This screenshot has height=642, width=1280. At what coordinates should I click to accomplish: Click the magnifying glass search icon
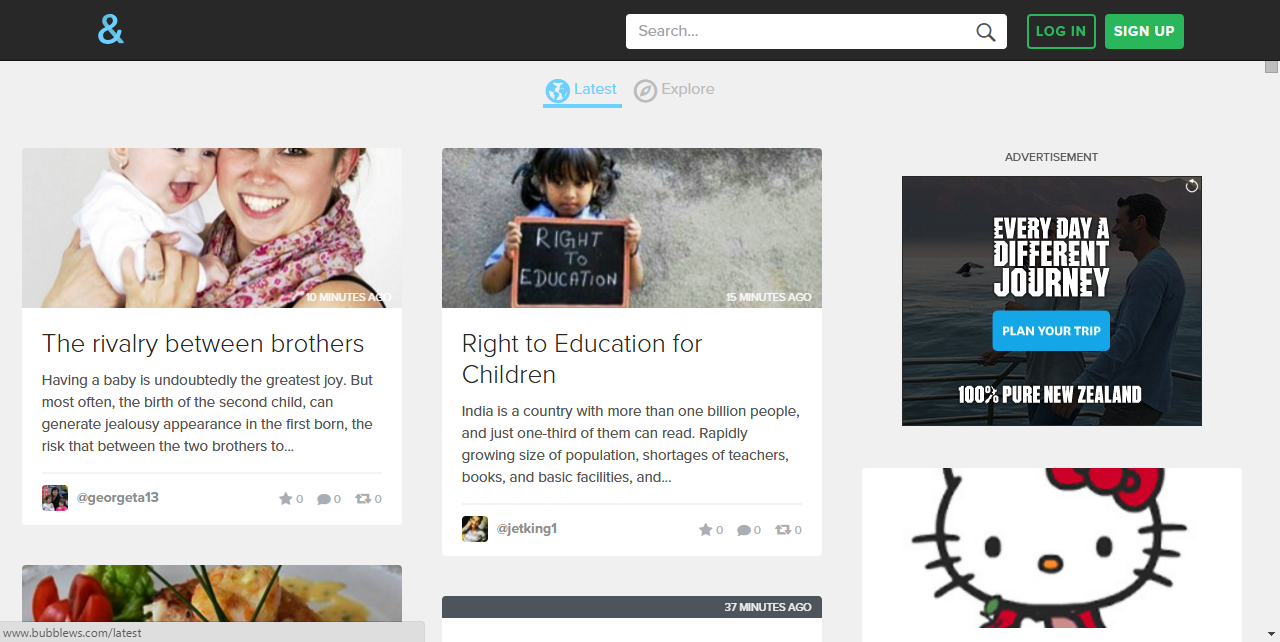(x=986, y=32)
